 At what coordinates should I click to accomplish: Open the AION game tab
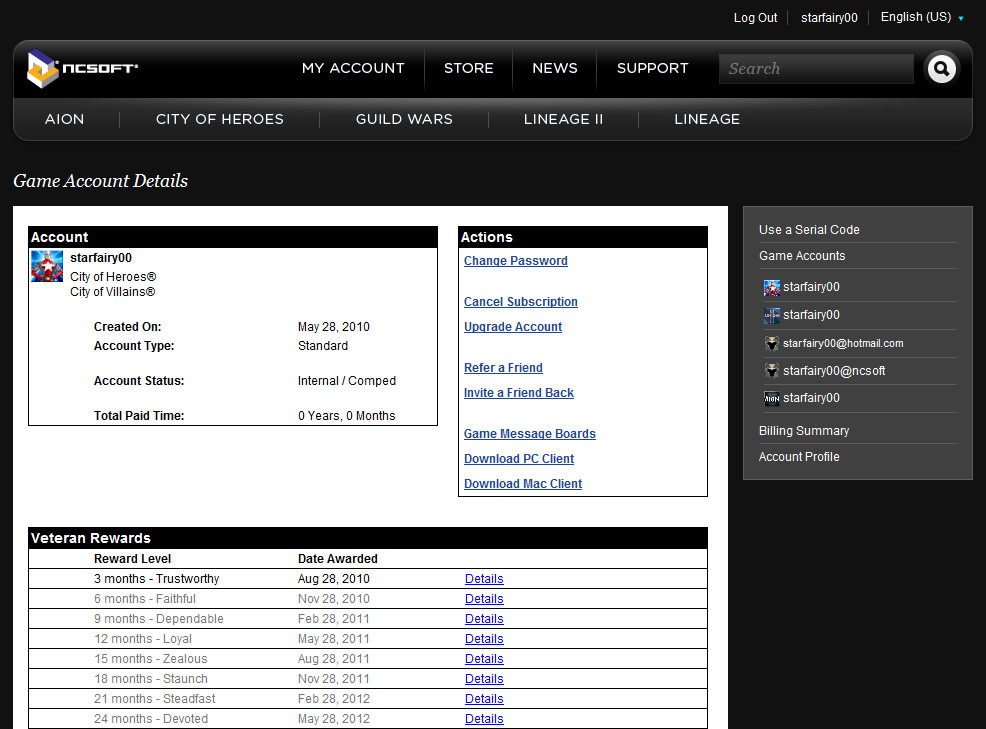pyautogui.click(x=64, y=119)
